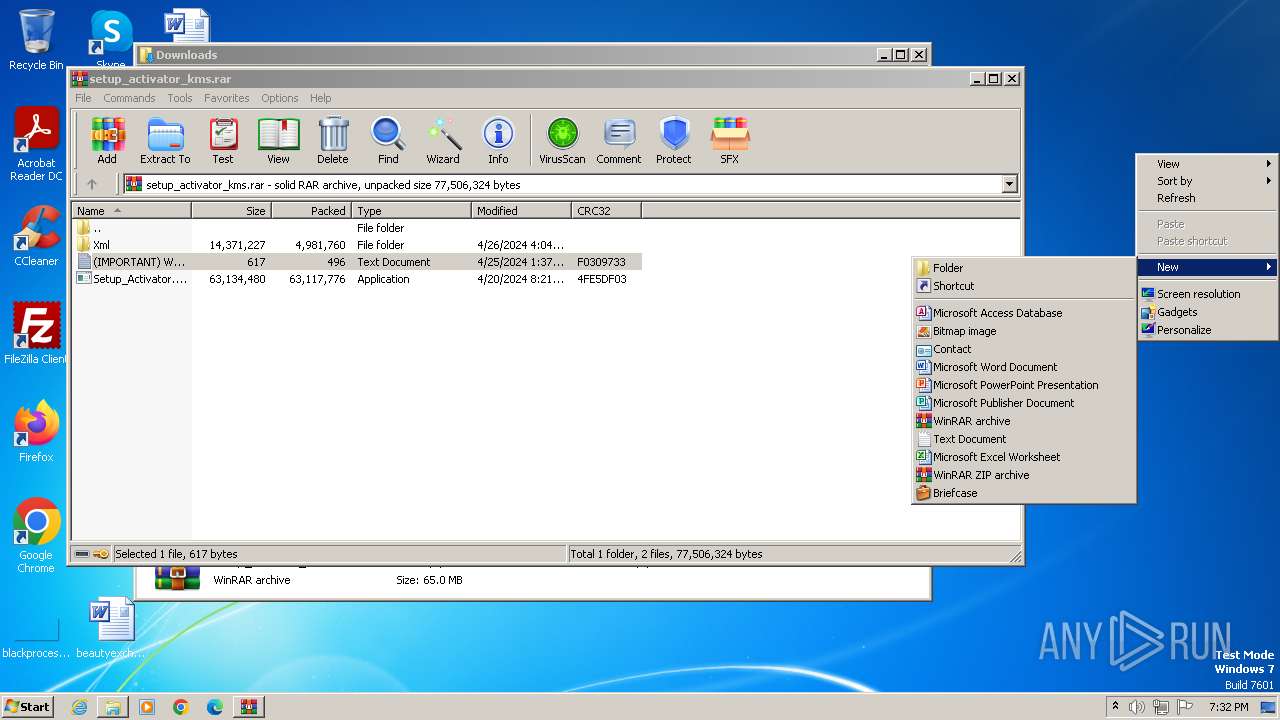1280x720 pixels.
Task: Create a new Folder
Action: click(x=1024, y=268)
